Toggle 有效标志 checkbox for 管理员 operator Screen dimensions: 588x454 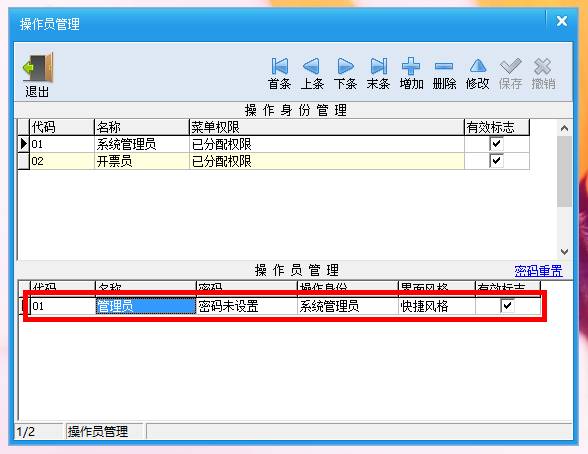[x=507, y=306]
